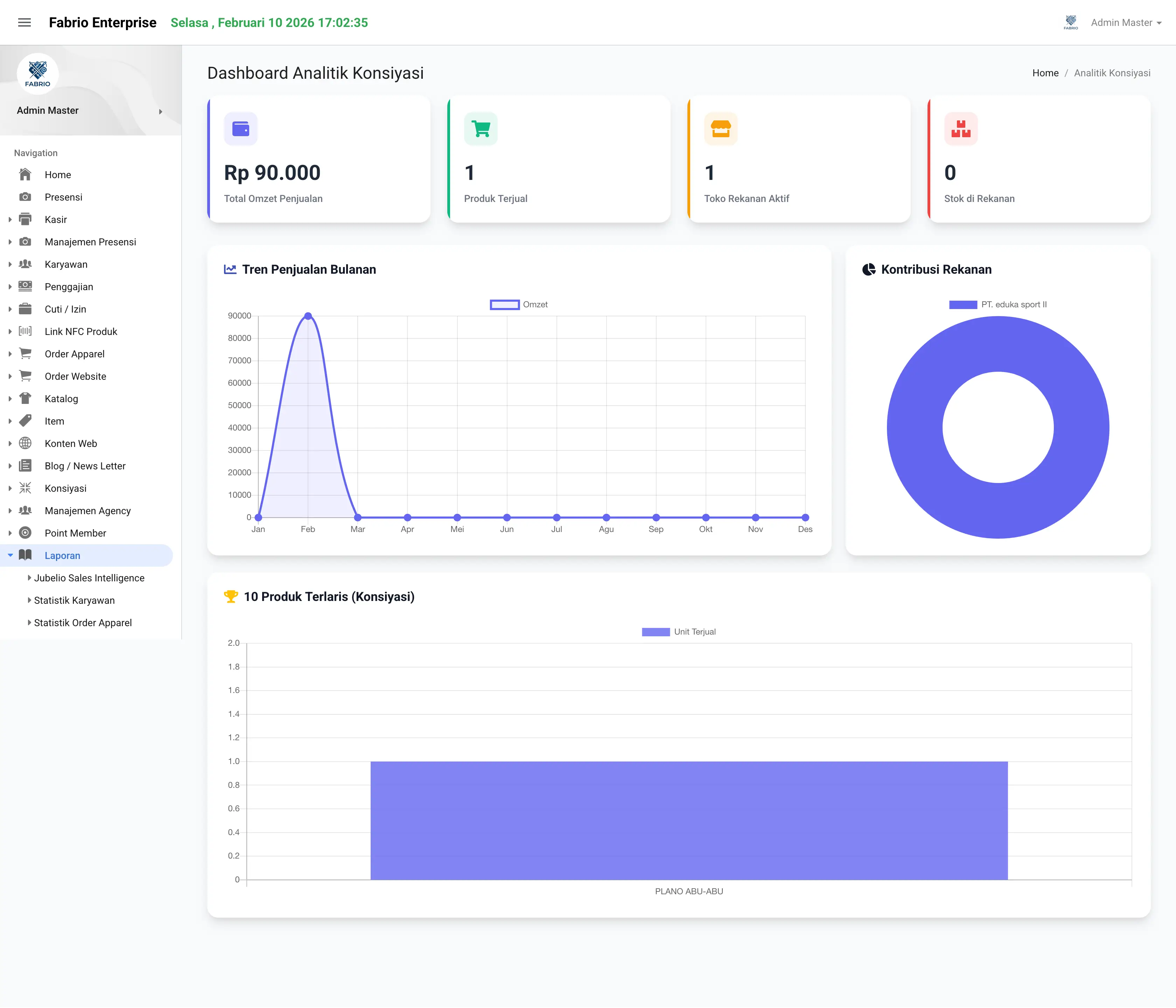This screenshot has width=1176, height=1008.
Task: Click the Penggajian money icon
Action: (x=25, y=286)
